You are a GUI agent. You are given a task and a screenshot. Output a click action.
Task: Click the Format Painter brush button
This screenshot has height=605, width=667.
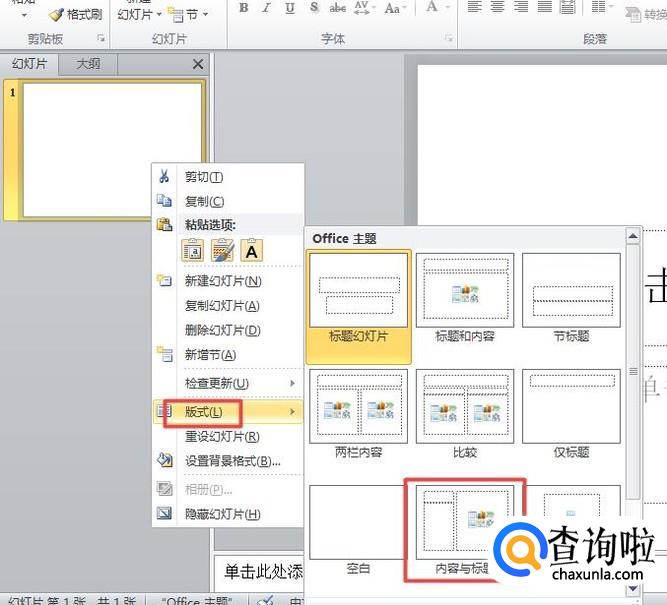pyautogui.click(x=76, y=14)
